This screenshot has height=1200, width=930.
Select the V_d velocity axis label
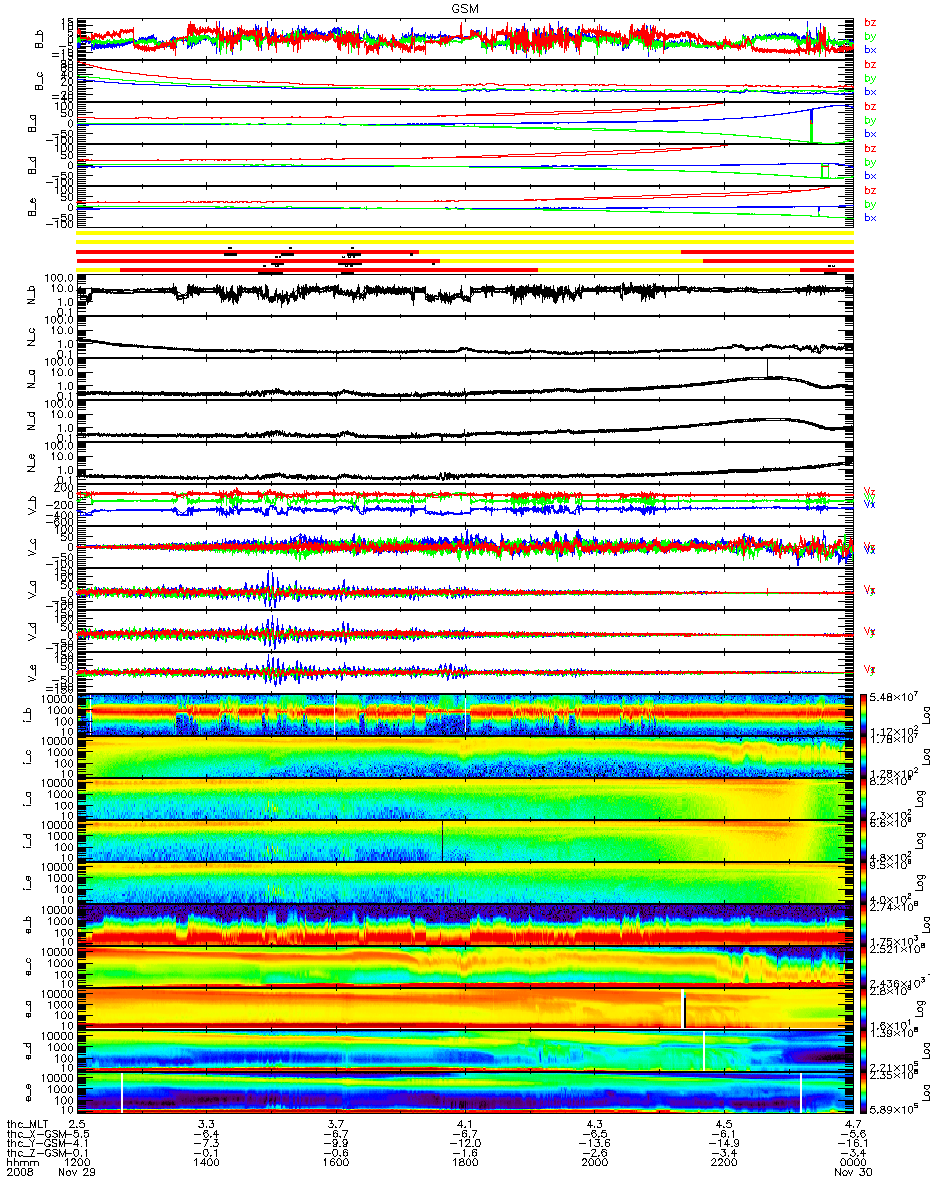click(30, 631)
